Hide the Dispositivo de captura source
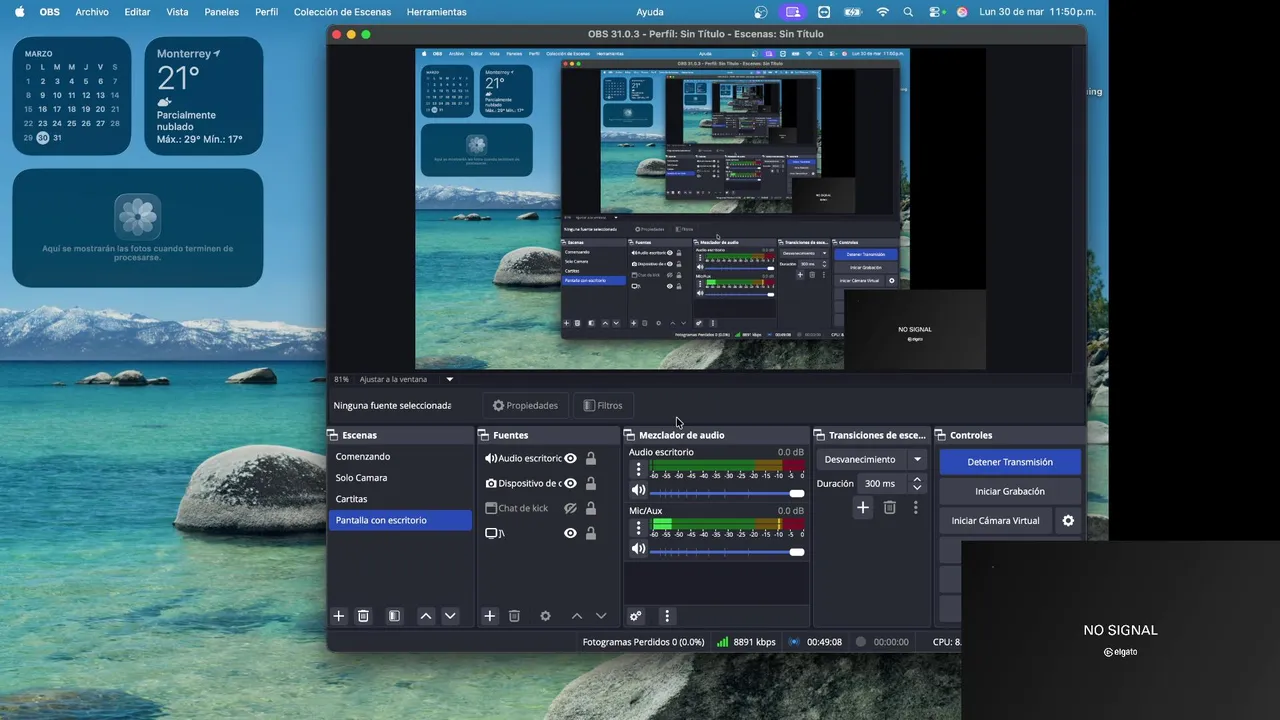The height and width of the screenshot is (720, 1280). [570, 483]
